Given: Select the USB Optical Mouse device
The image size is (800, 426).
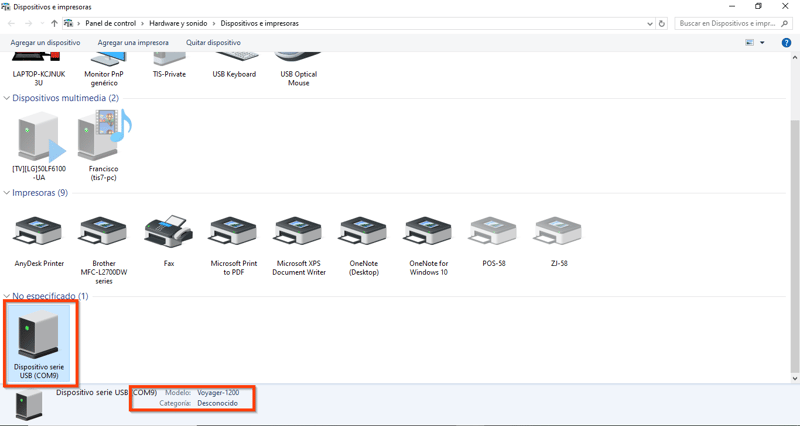Looking at the screenshot, I should pos(298,69).
